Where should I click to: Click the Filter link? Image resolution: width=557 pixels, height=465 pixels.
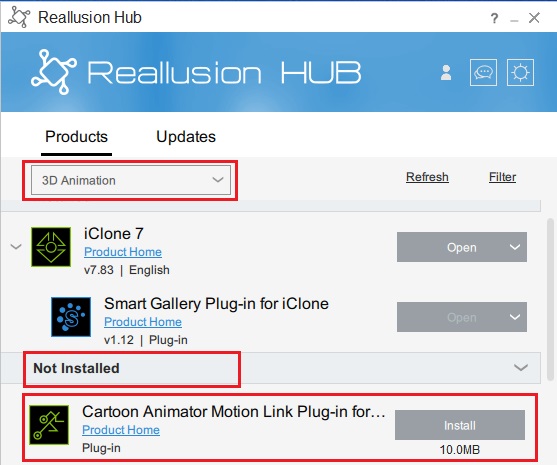click(x=502, y=177)
